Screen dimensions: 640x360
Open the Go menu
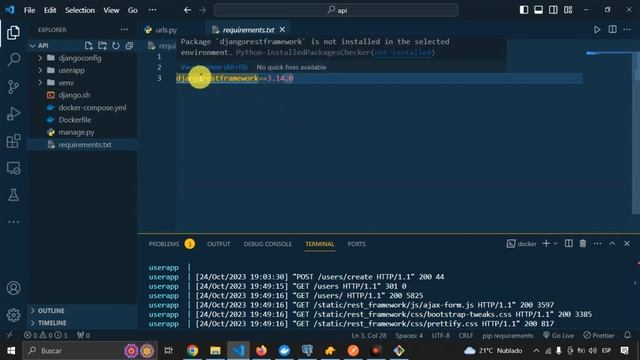133,10
